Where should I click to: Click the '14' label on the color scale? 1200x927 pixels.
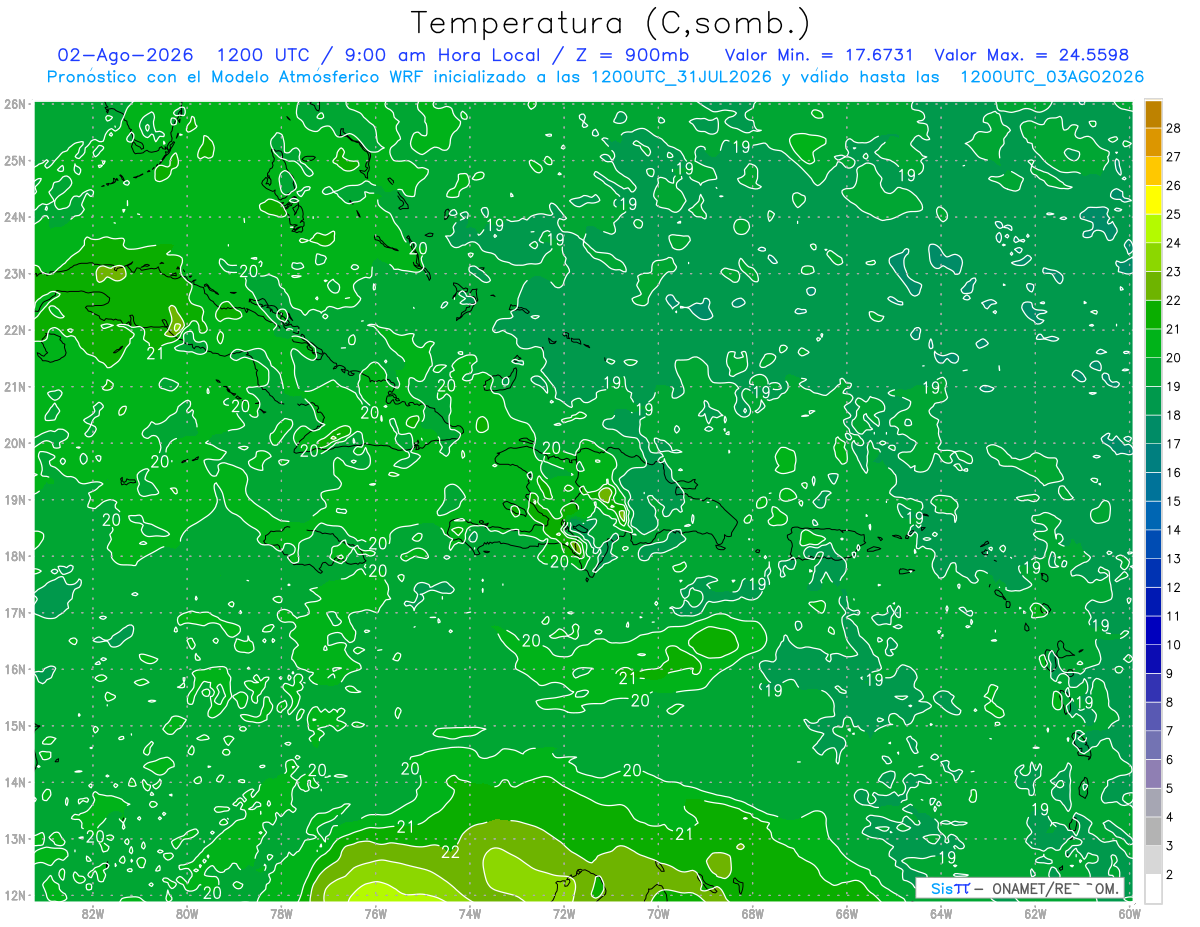tap(1173, 530)
